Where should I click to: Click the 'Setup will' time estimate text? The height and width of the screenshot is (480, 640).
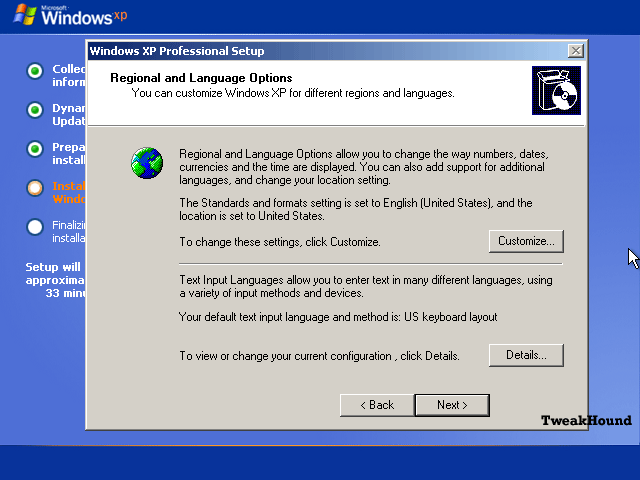click(55, 280)
